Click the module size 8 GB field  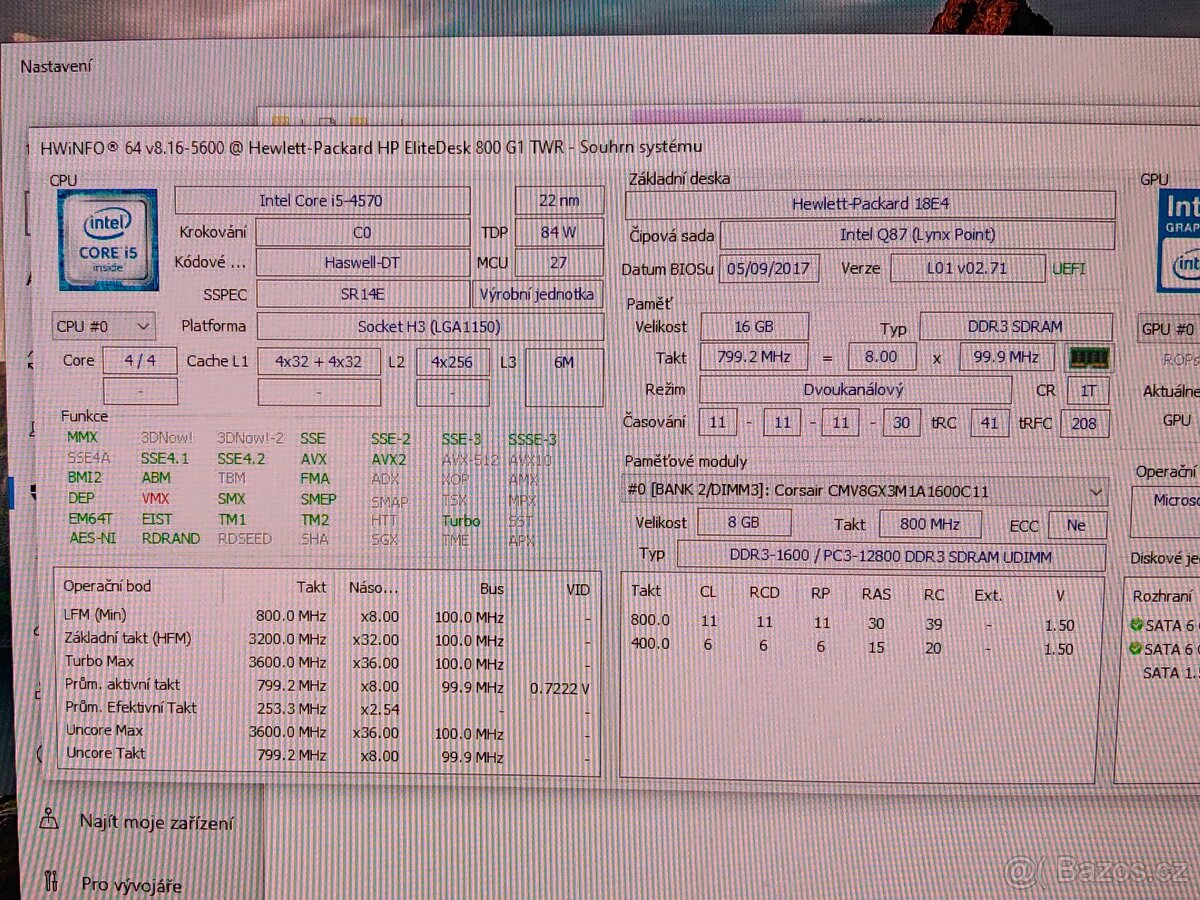click(744, 523)
